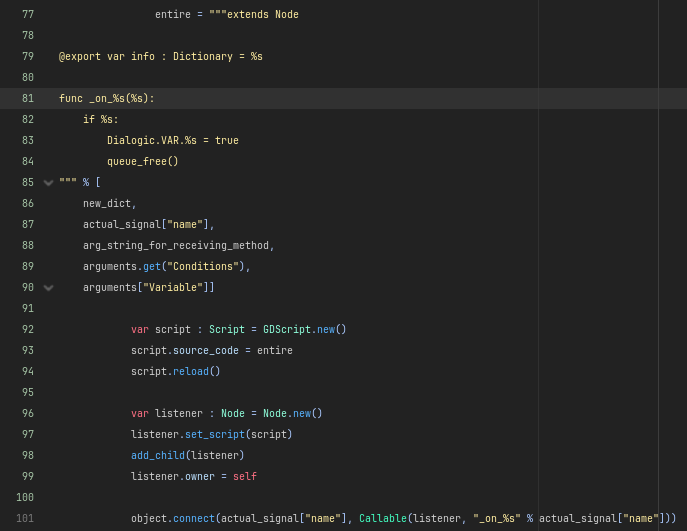
Task: Click 'GDScript.new()' on line 92
Action: point(305,329)
